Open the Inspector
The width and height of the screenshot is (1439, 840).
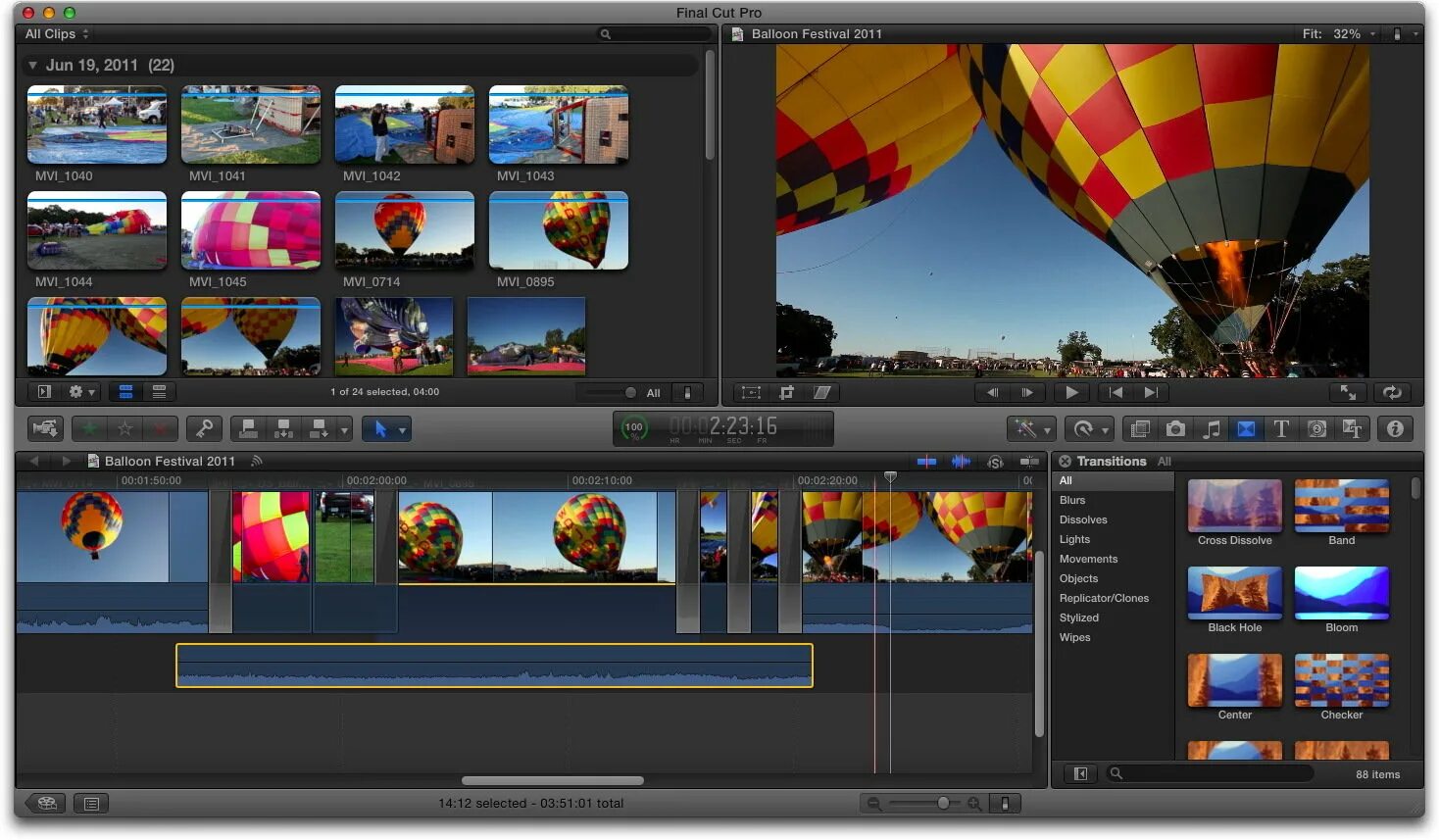(1395, 428)
